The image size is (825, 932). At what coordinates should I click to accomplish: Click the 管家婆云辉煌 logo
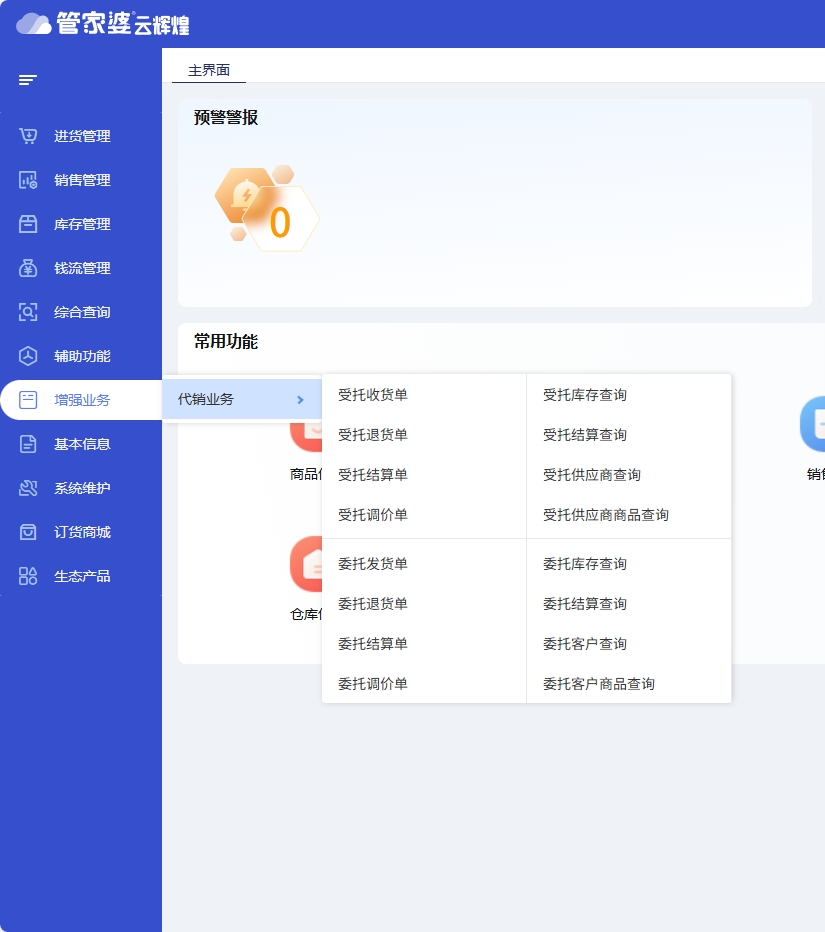(x=103, y=24)
